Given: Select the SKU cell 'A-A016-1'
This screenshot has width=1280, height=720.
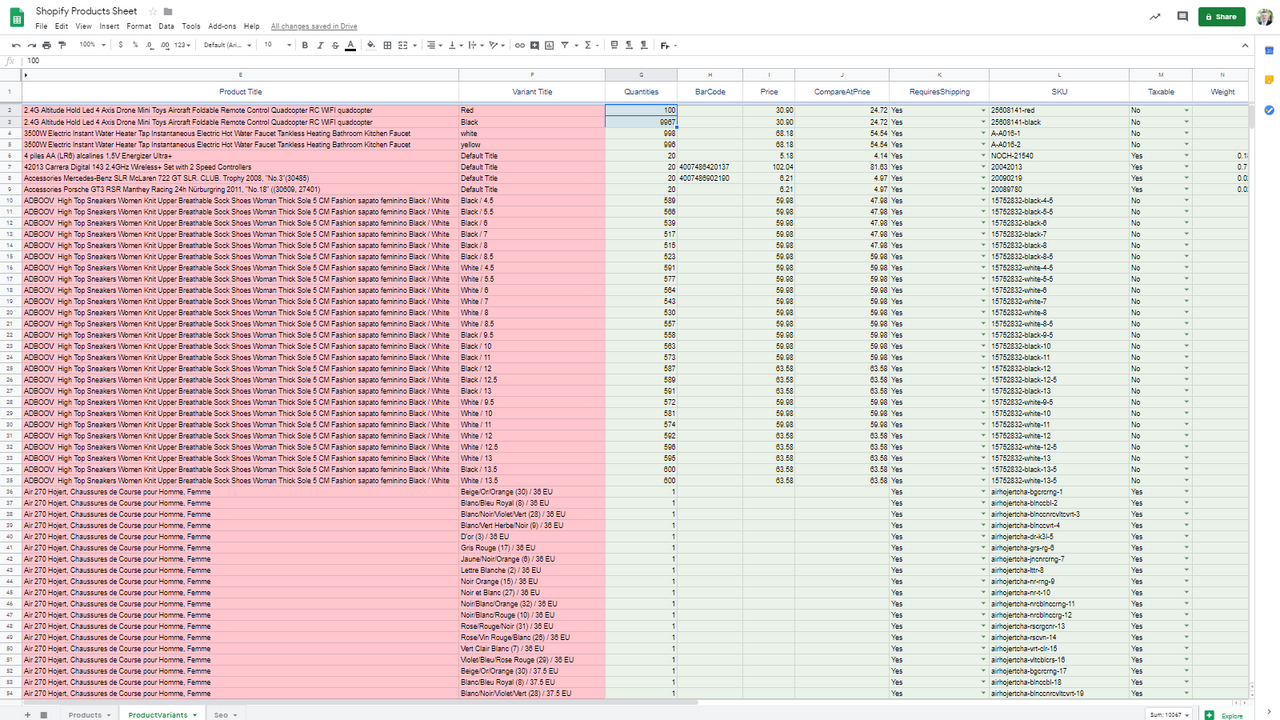Looking at the screenshot, I should point(1059,133).
